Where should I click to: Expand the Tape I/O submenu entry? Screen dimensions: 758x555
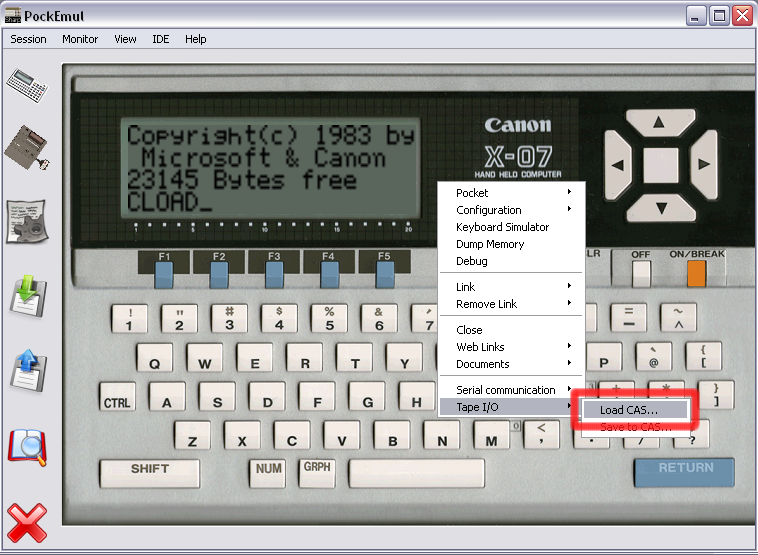(511, 407)
